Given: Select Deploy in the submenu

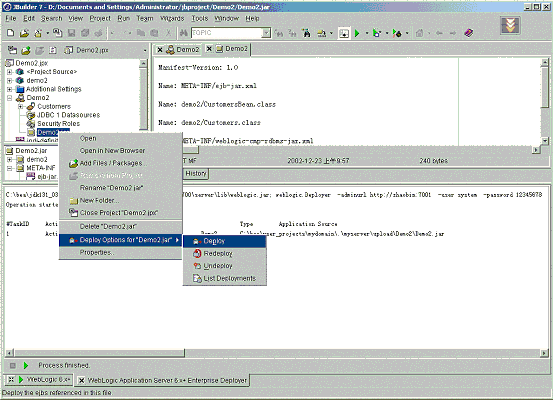Looking at the screenshot, I should (225, 241).
